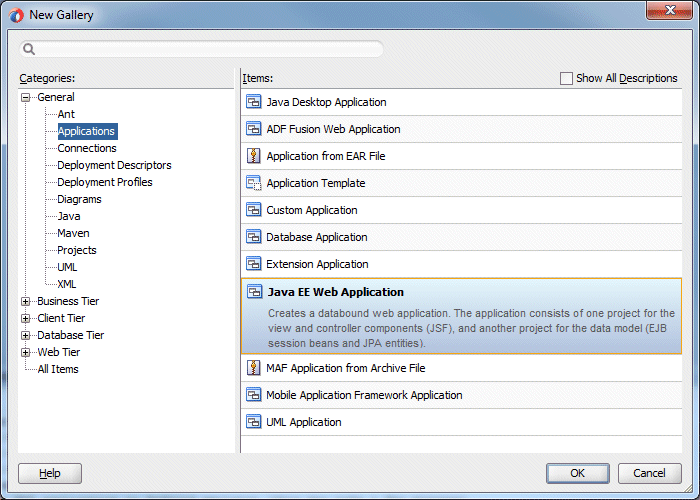Select Custom Application text
700x500 pixels.
312,210
